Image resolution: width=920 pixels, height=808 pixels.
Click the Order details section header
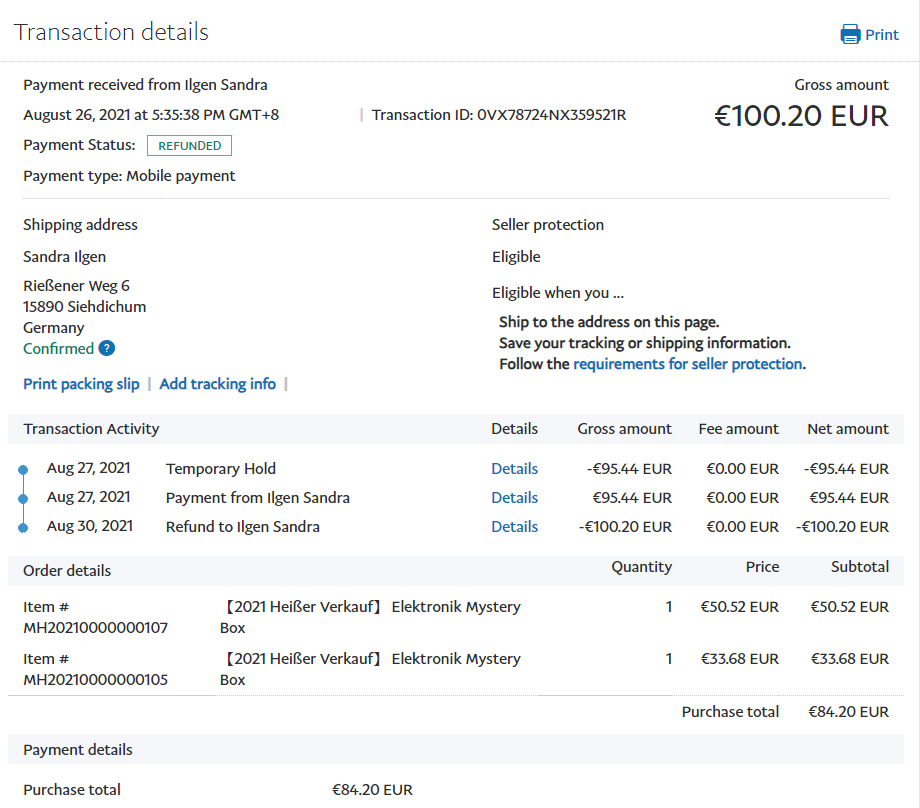pos(67,571)
